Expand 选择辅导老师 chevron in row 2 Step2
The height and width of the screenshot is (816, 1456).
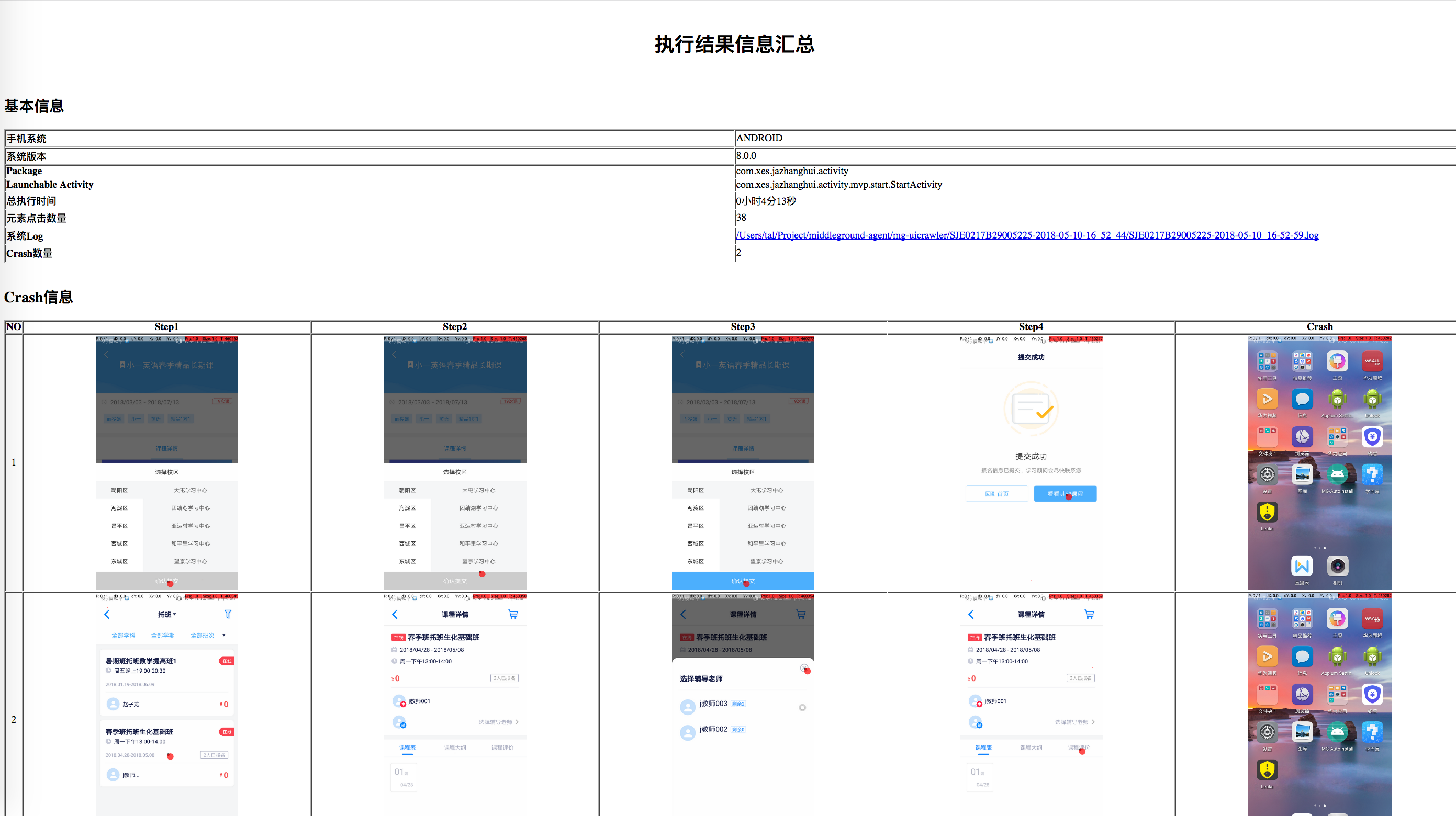pyautogui.click(x=517, y=722)
